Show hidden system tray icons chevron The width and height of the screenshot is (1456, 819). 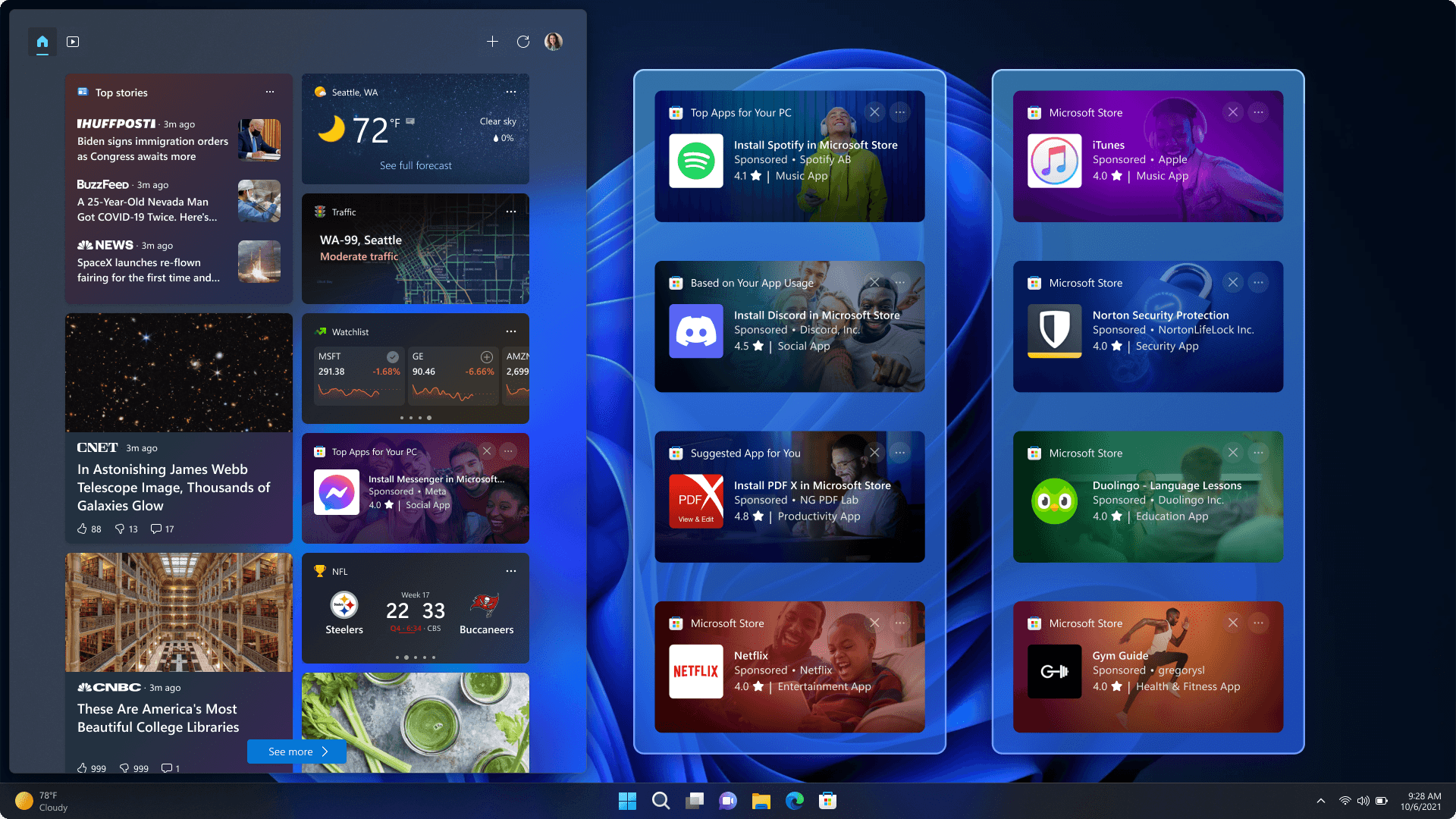(x=1321, y=801)
